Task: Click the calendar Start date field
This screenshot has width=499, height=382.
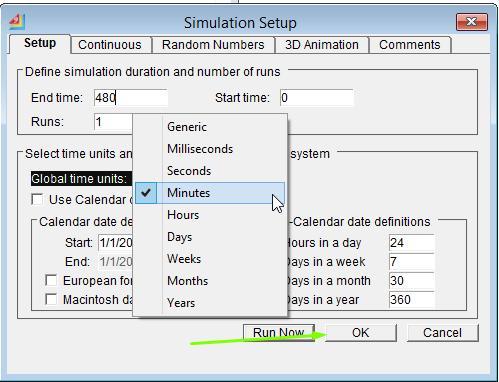Action: tap(115, 243)
